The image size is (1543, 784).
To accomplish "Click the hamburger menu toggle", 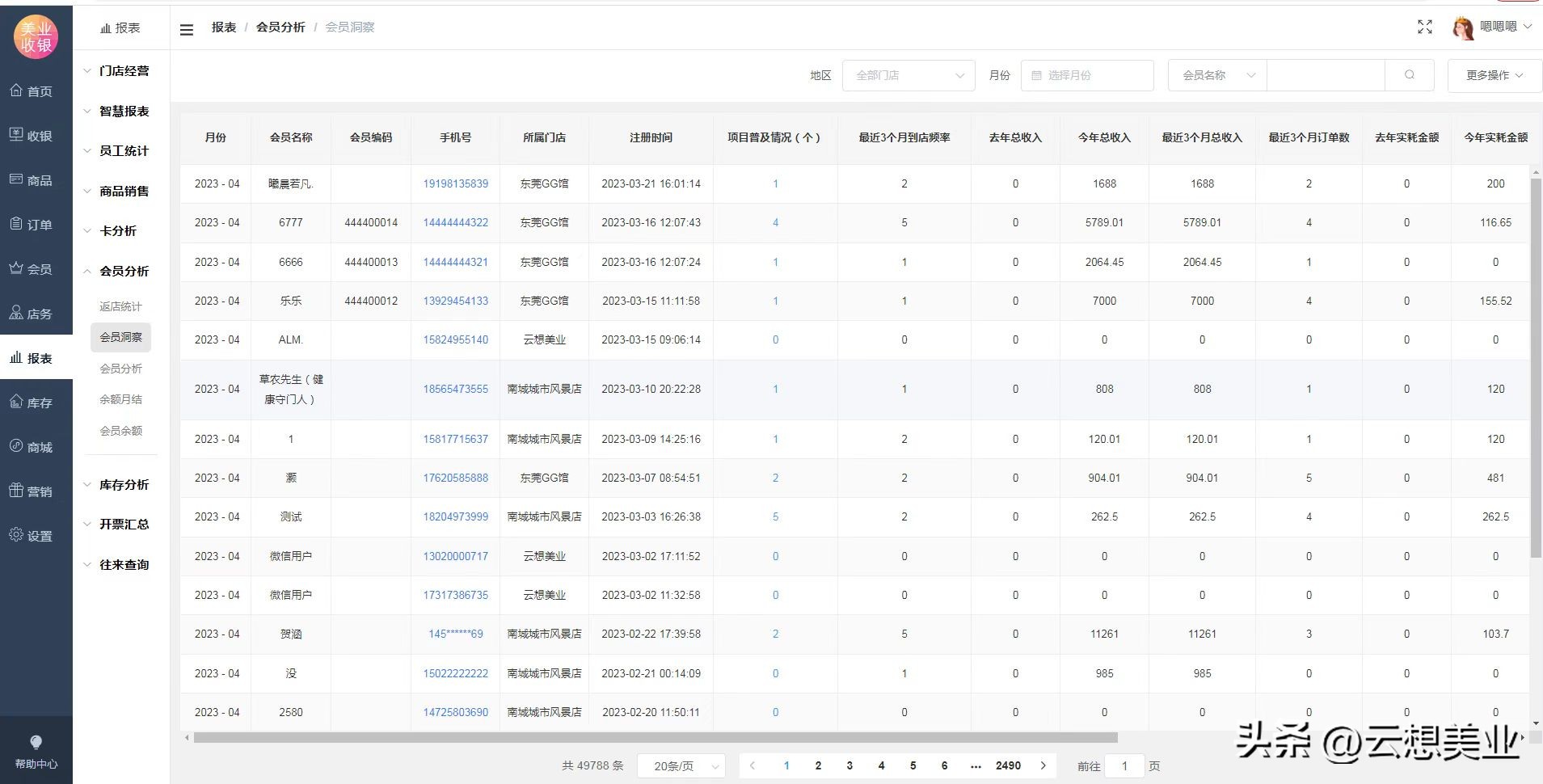I will coord(188,27).
